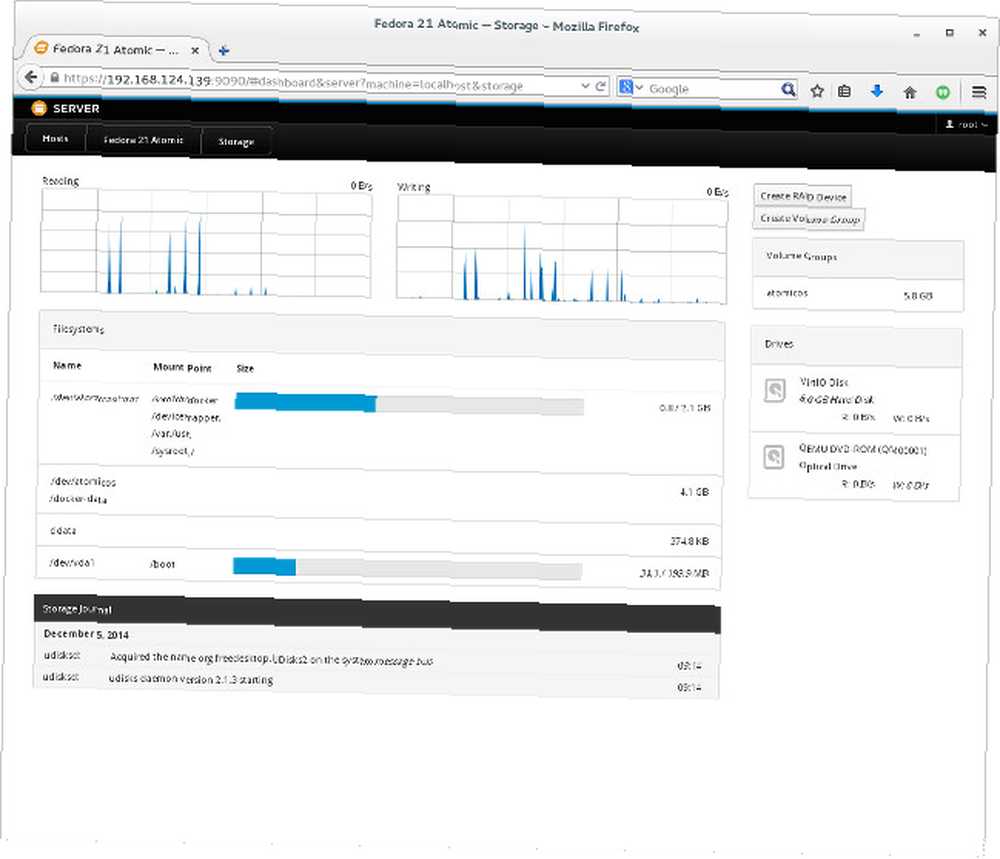This screenshot has width=1000, height=859.
Task: Click the VirtIO Disk drive icon
Action: pyautogui.click(x=775, y=390)
